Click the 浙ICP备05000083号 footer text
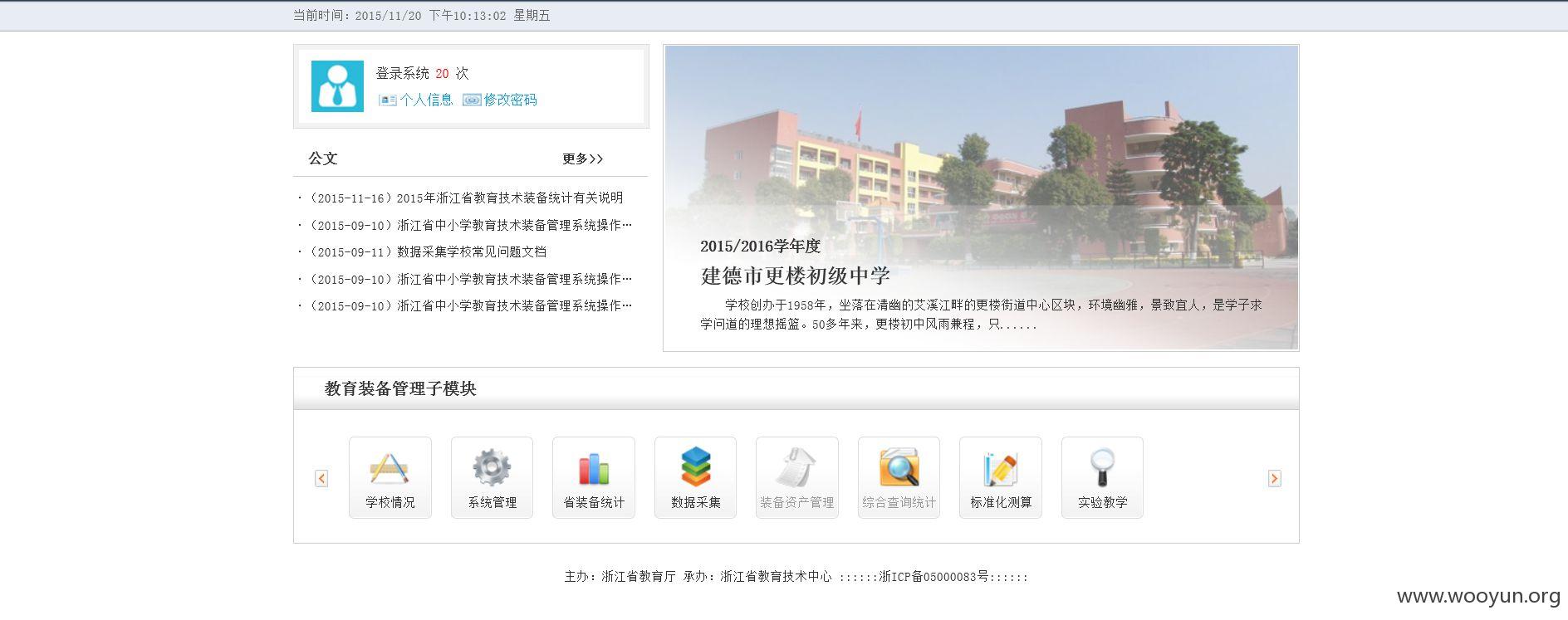Image resolution: width=1568 pixels, height=620 pixels. 933,577
